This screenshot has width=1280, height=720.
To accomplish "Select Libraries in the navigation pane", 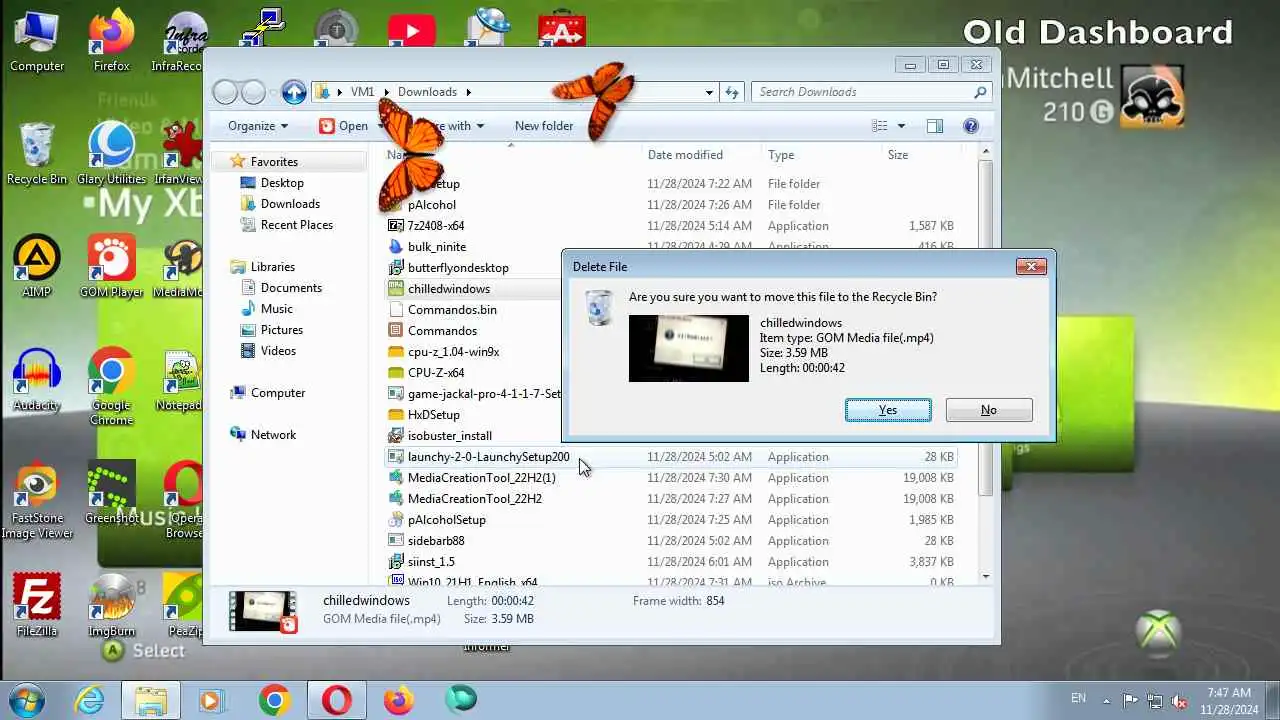I will [x=273, y=267].
